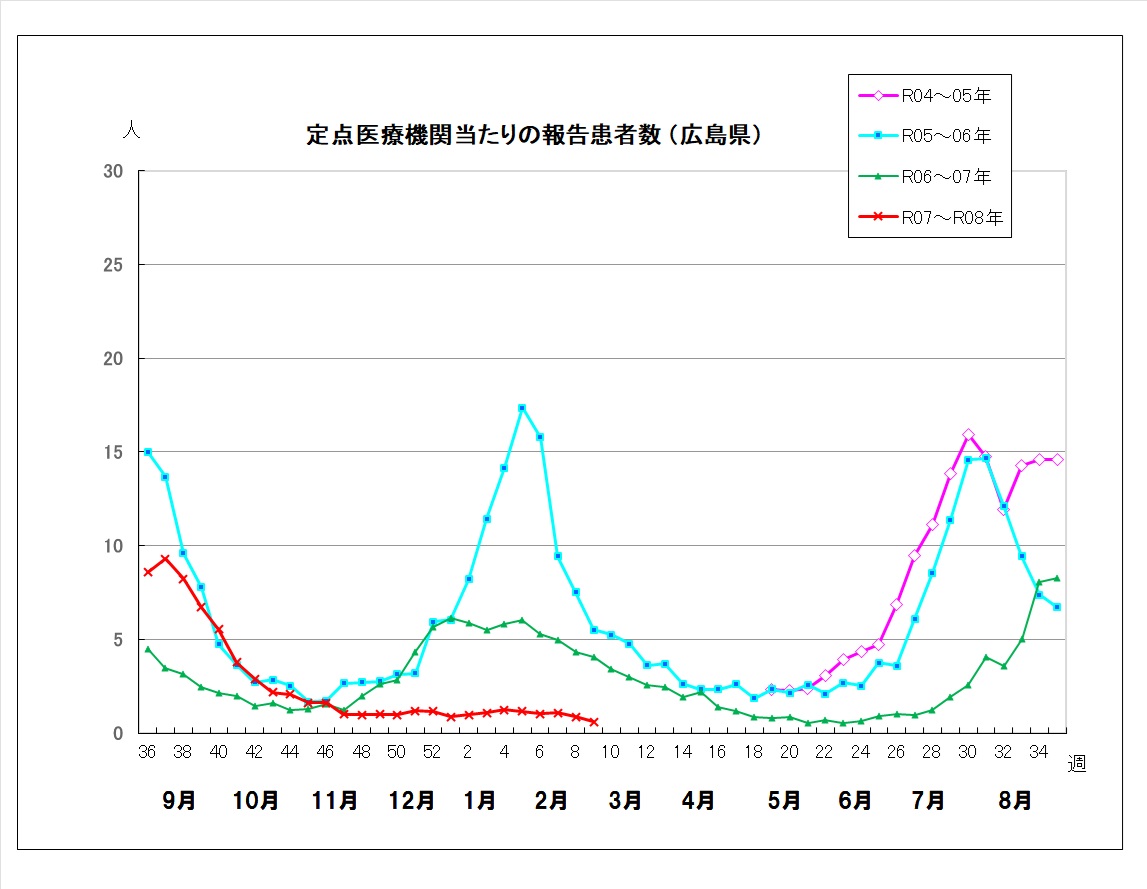Click the 30 value on the y-axis
The height and width of the screenshot is (889, 1147).
click(x=113, y=172)
